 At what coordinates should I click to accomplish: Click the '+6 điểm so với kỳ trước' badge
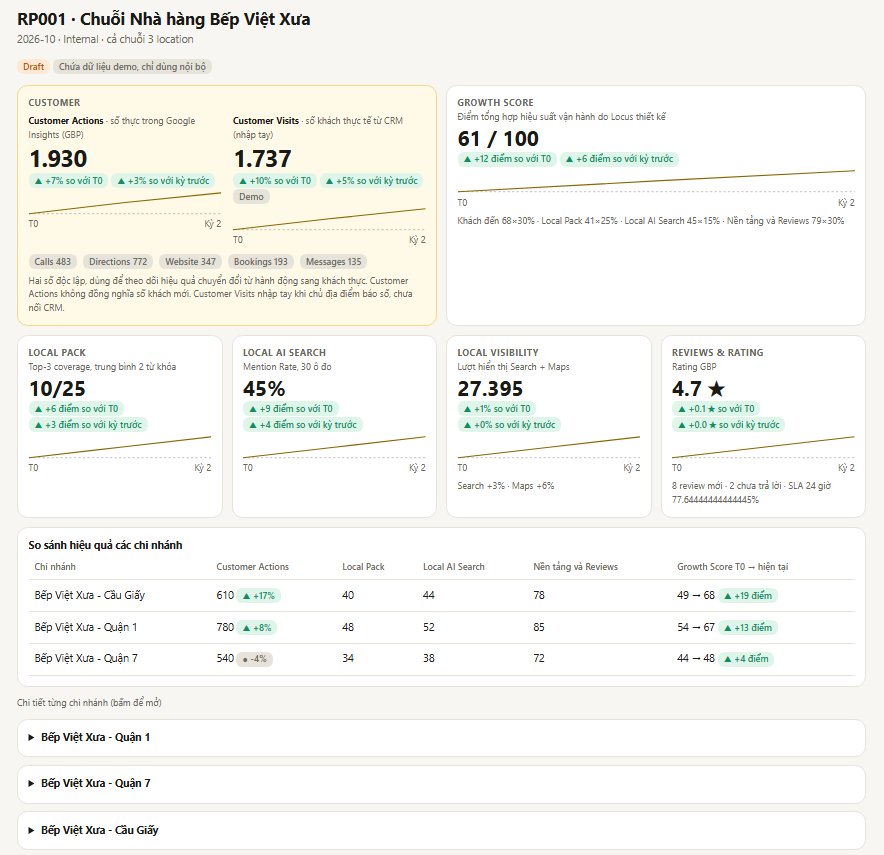pos(619,159)
